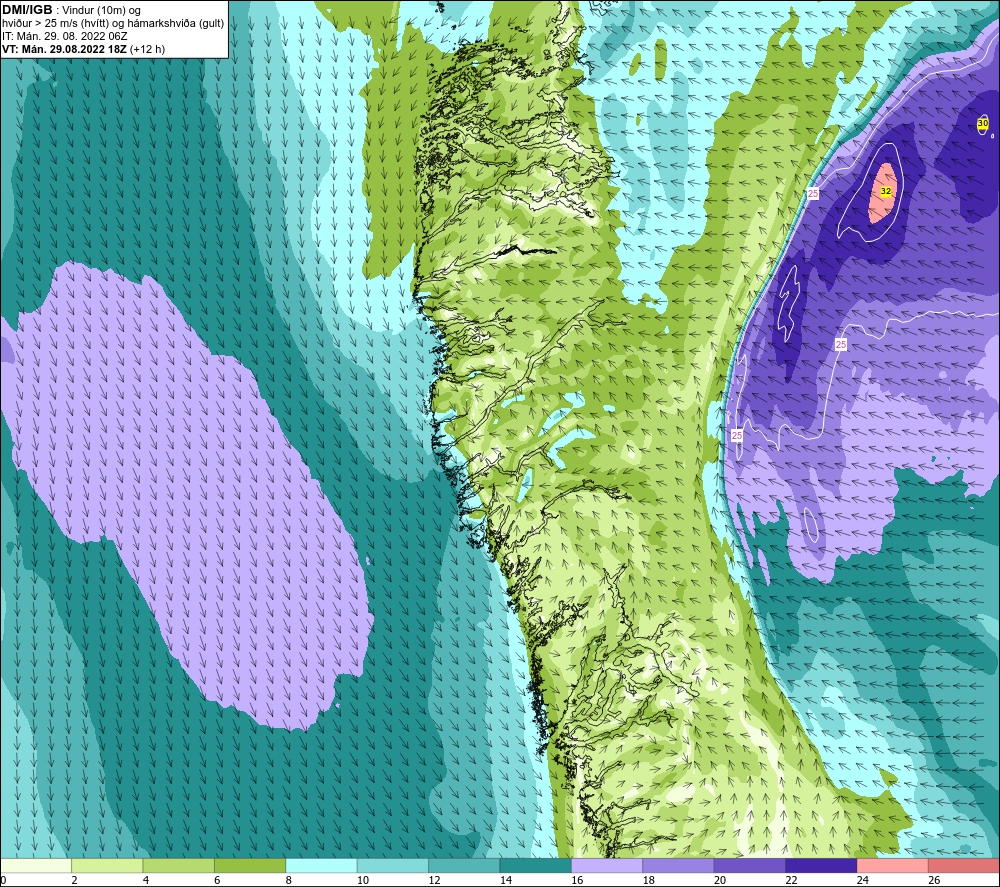
Task: Click the '4' value on colour scale
Action: pyautogui.click(x=146, y=880)
